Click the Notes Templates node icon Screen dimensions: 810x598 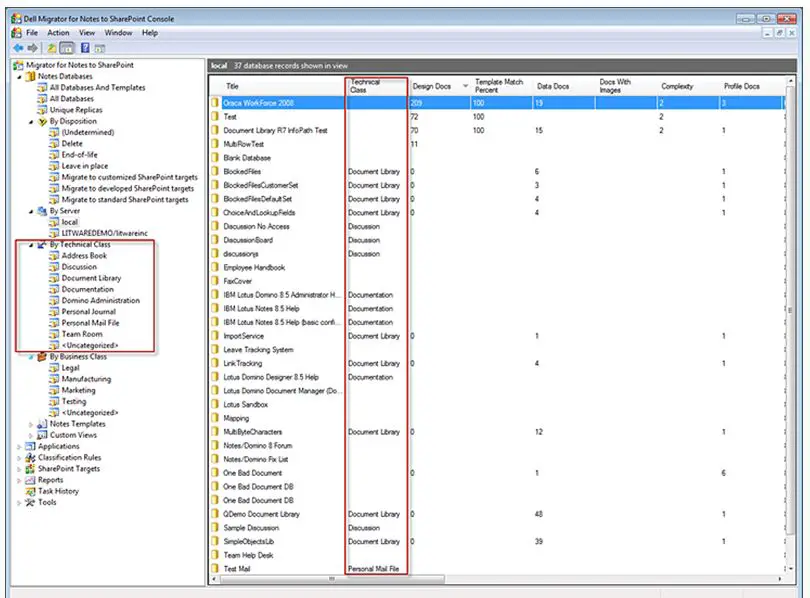[x=42, y=424]
